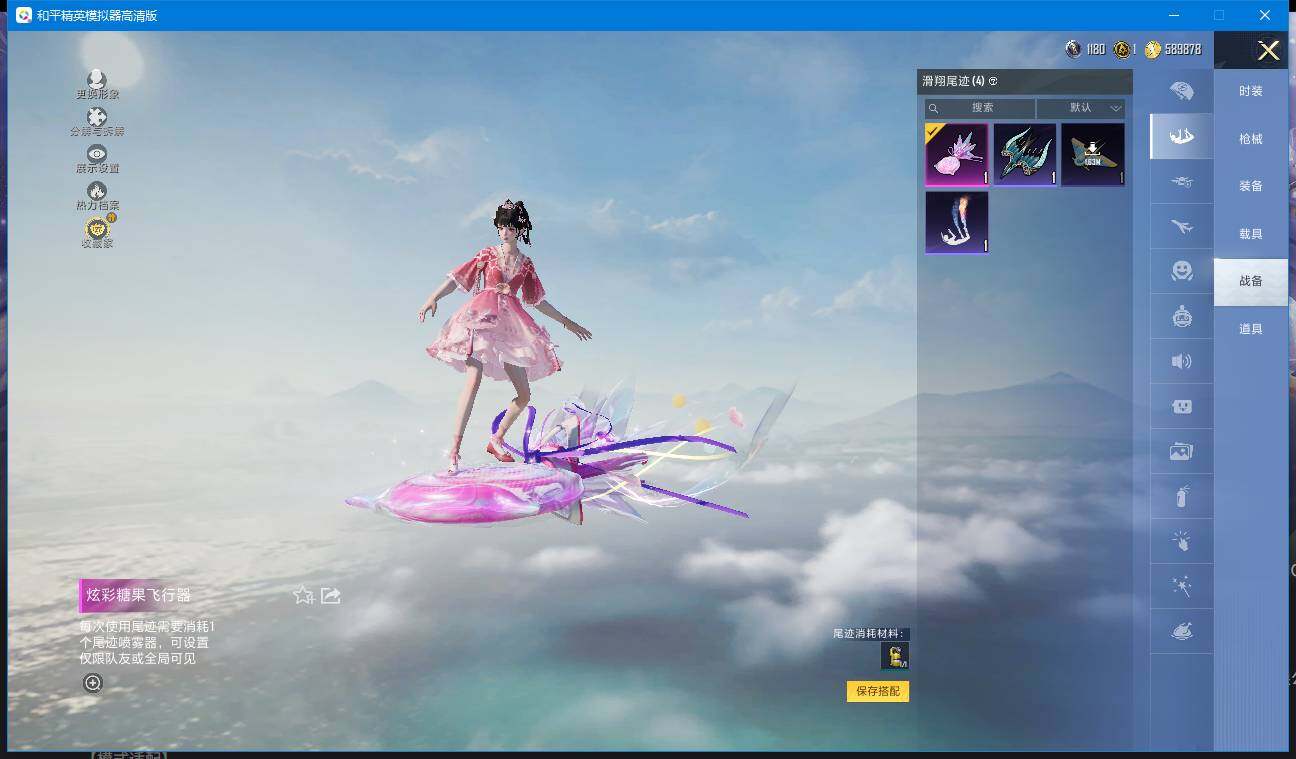Image resolution: width=1296 pixels, height=759 pixels.
Task: Click the 尾迹消耗材料 spray material icon
Action: pyautogui.click(x=894, y=655)
